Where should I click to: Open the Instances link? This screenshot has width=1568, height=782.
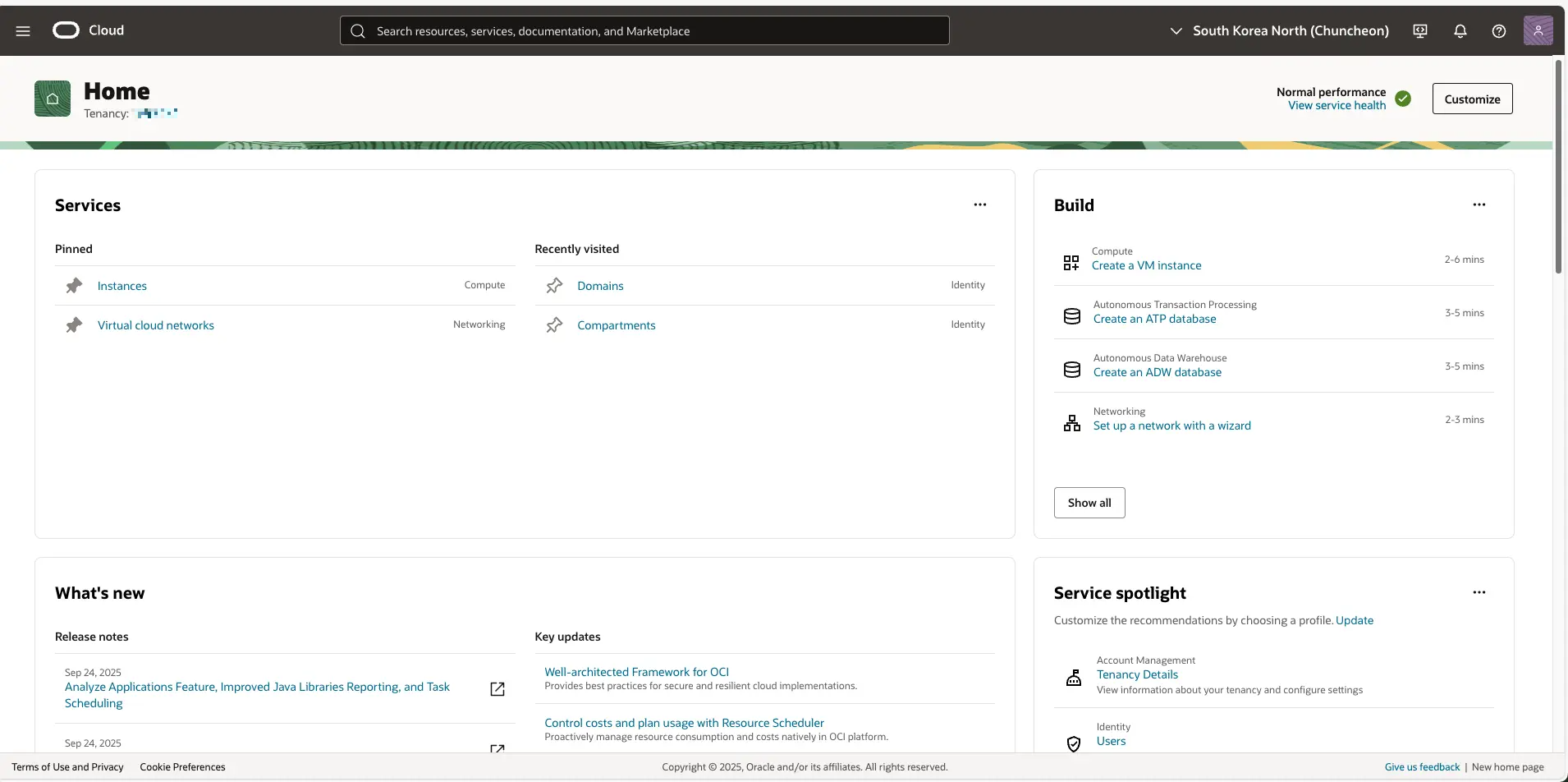(122, 286)
